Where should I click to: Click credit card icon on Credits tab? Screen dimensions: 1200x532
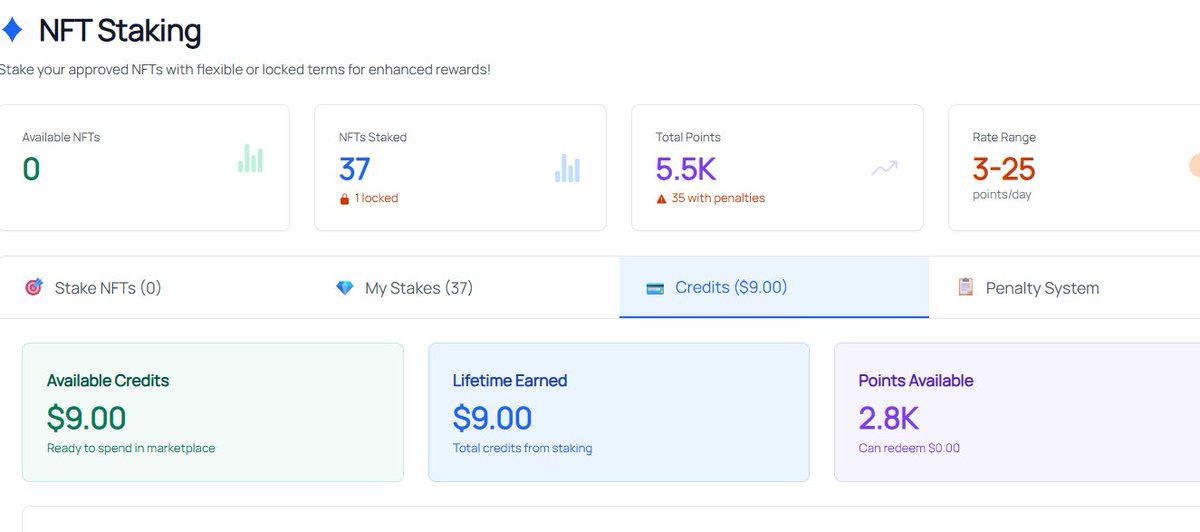(656, 288)
